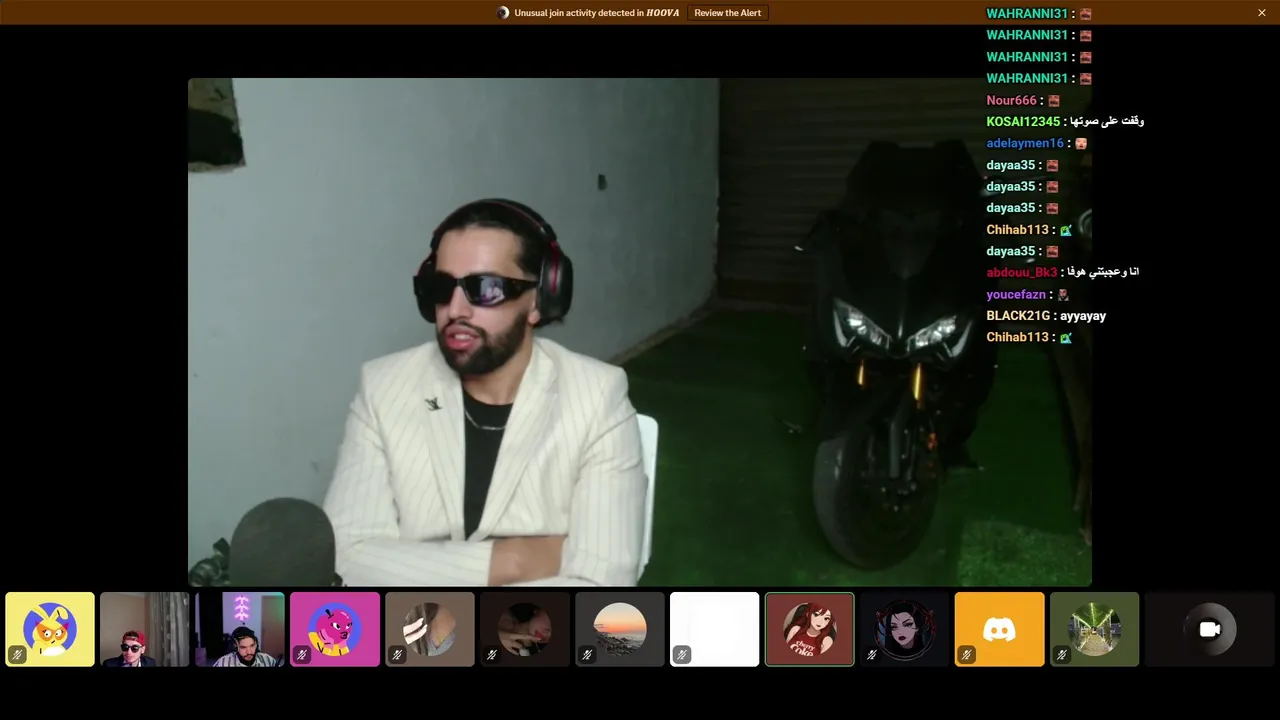Image resolution: width=1280 pixels, height=720 pixels.
Task: Click the muted mic icon on yellow avatar tile
Action: [x=17, y=655]
